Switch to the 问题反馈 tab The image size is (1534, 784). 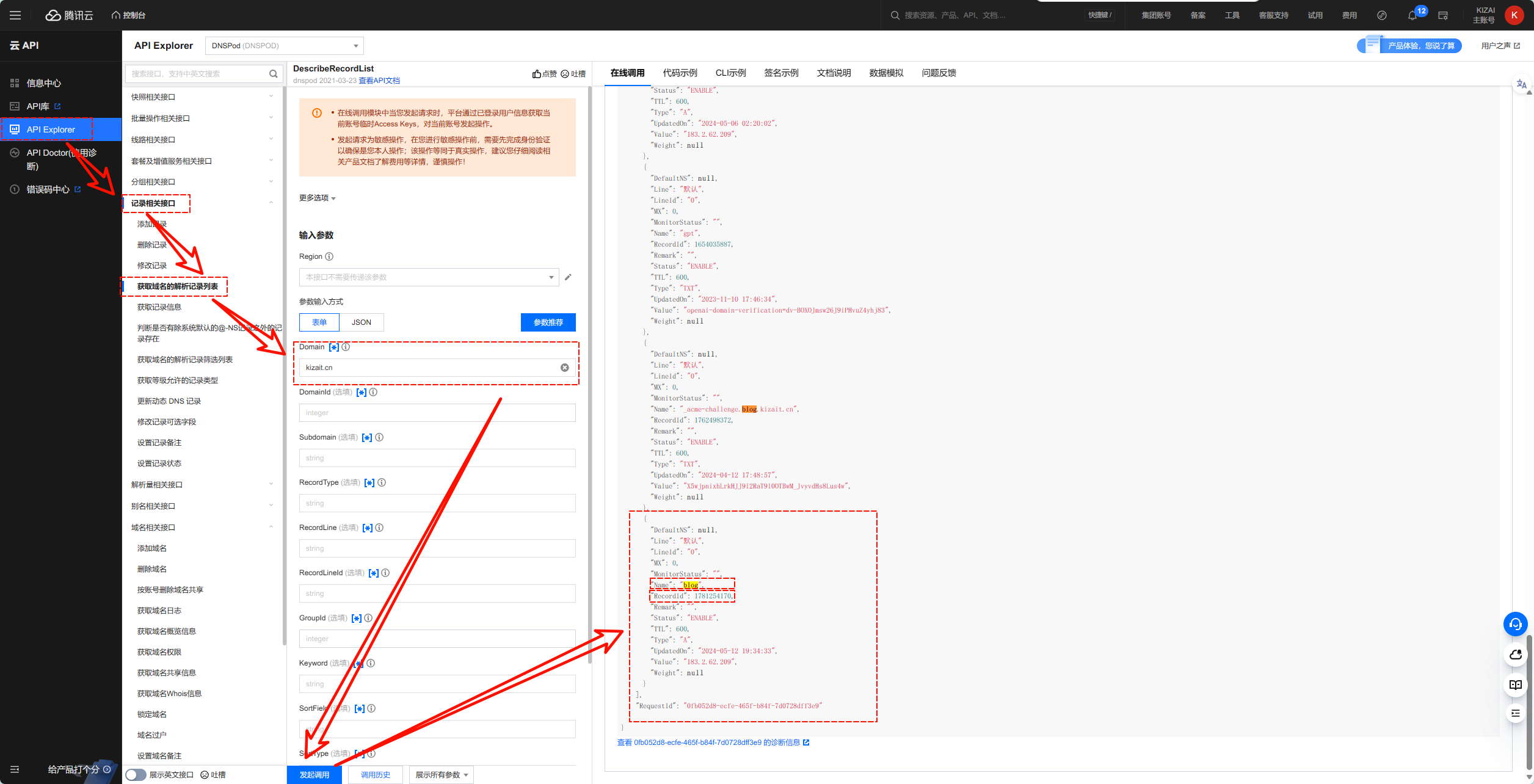point(939,73)
